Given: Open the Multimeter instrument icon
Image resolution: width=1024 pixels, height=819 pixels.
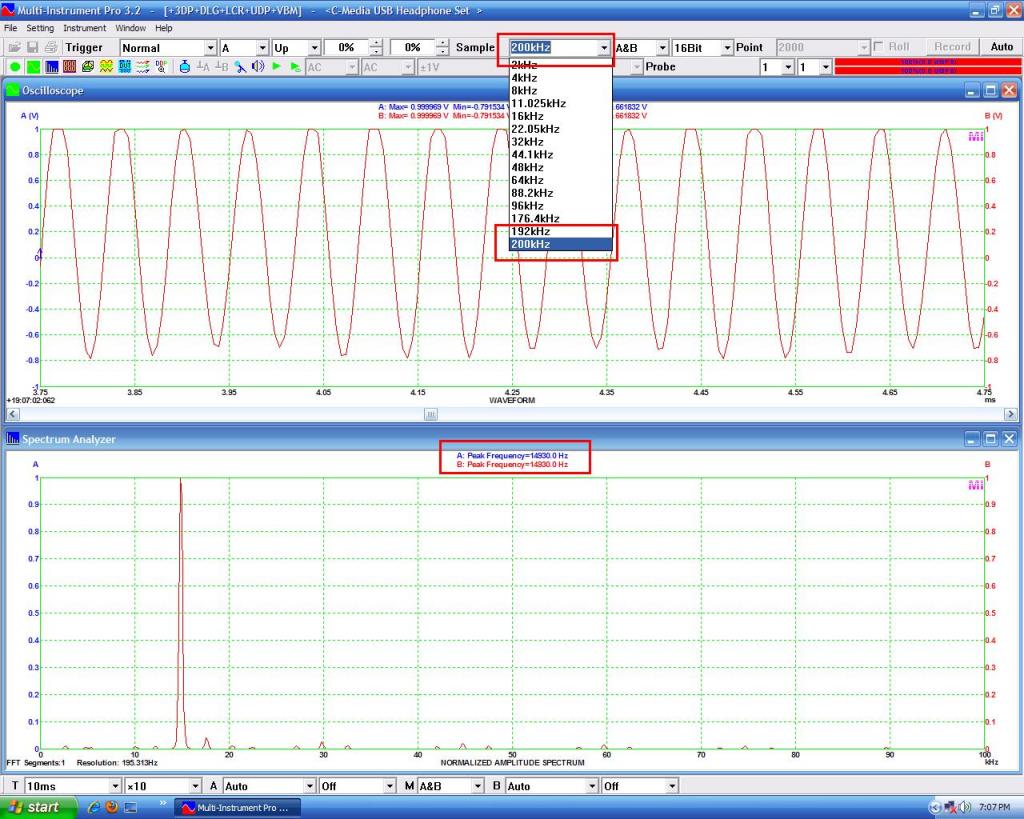Looking at the screenshot, I should click(x=69, y=67).
